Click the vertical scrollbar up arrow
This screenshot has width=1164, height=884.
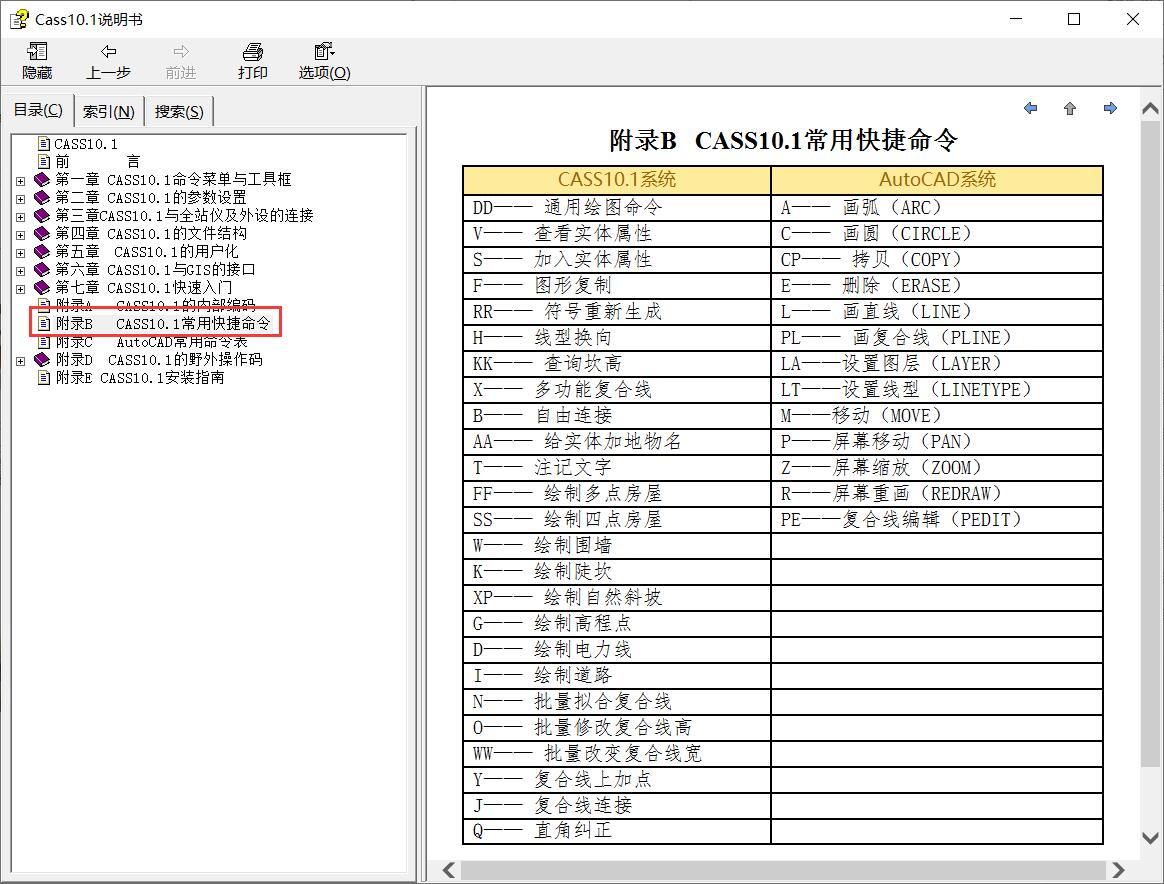(1151, 109)
